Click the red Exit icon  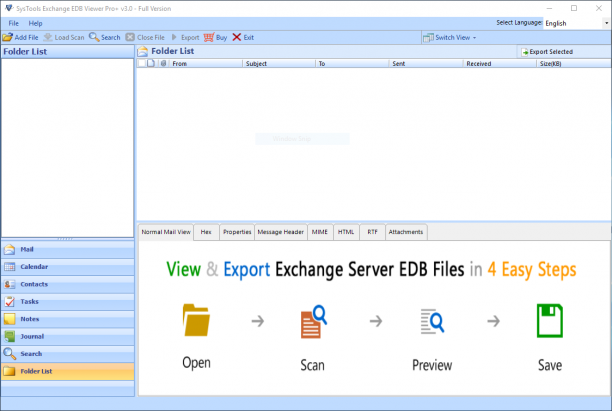(237, 37)
